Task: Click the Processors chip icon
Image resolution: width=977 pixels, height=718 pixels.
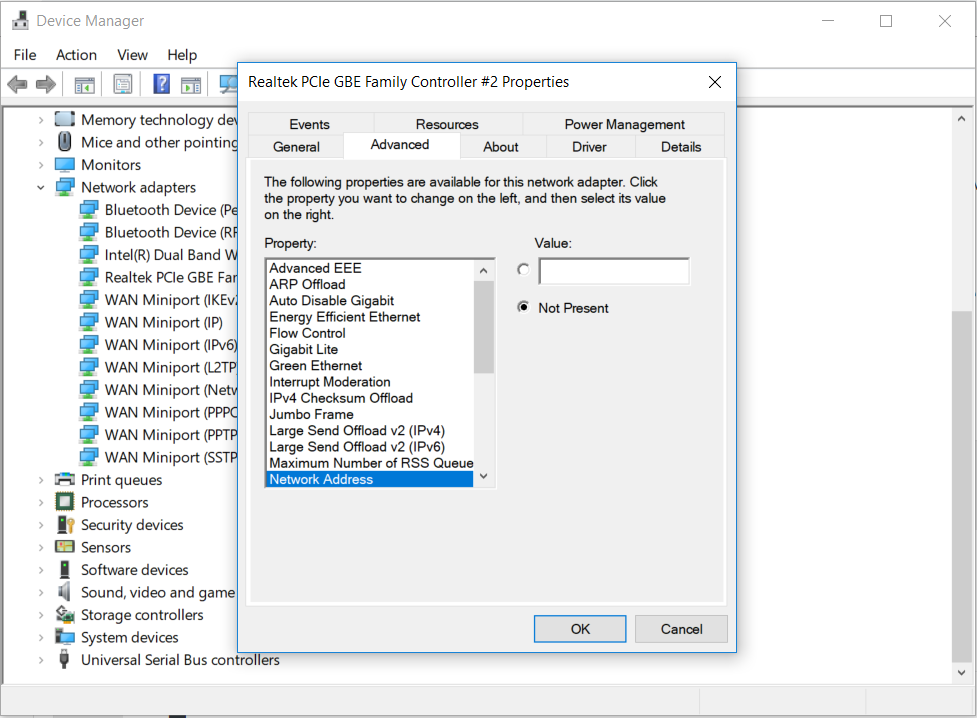Action: point(65,502)
